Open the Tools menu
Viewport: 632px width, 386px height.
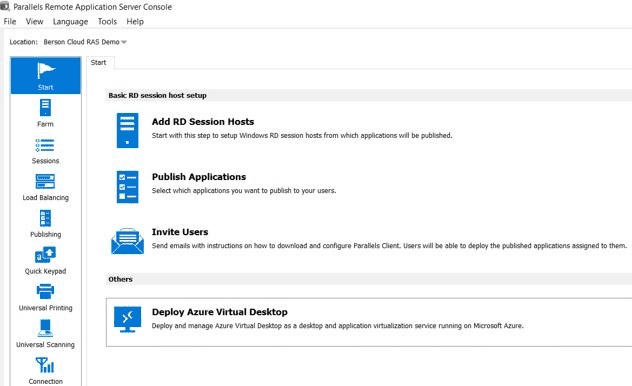[x=107, y=22]
